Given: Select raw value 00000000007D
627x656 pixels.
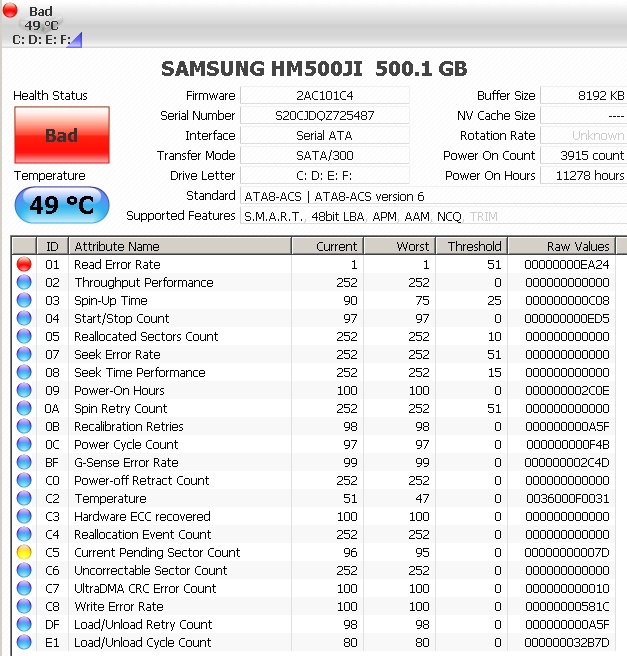Looking at the screenshot, I should (x=567, y=552).
